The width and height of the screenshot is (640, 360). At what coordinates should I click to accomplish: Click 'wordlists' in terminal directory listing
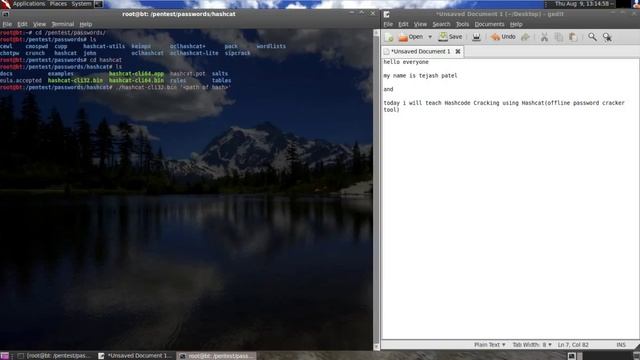pyautogui.click(x=271, y=46)
